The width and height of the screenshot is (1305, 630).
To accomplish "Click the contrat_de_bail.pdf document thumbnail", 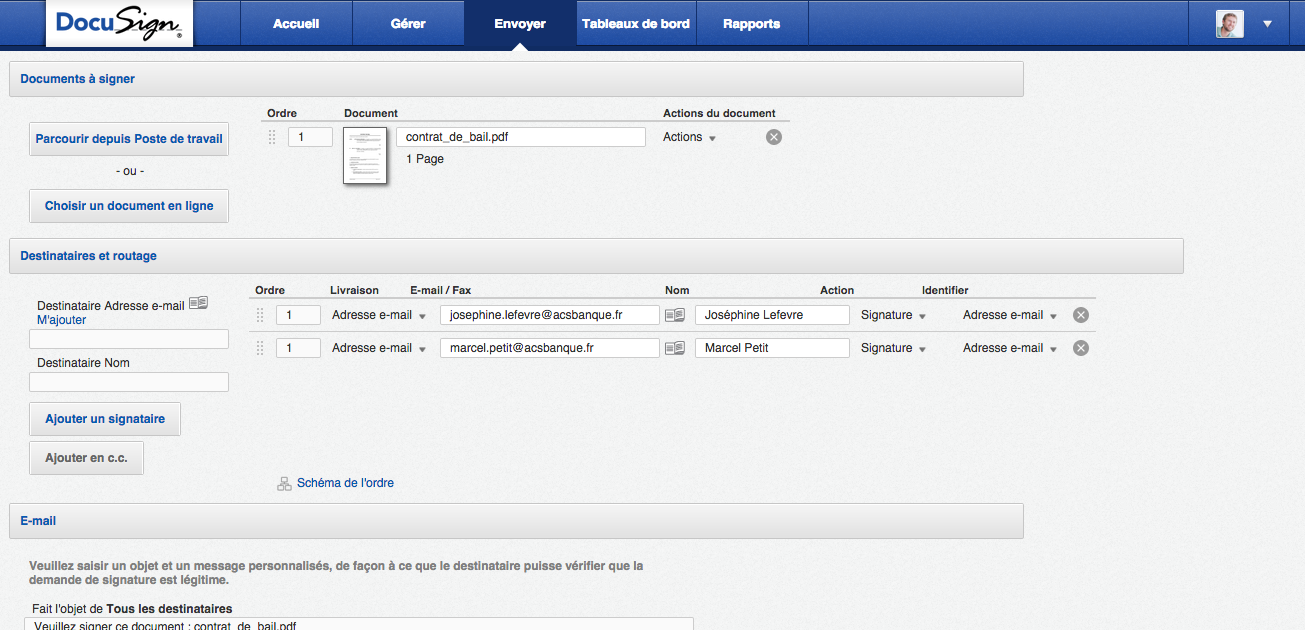I will [365, 155].
